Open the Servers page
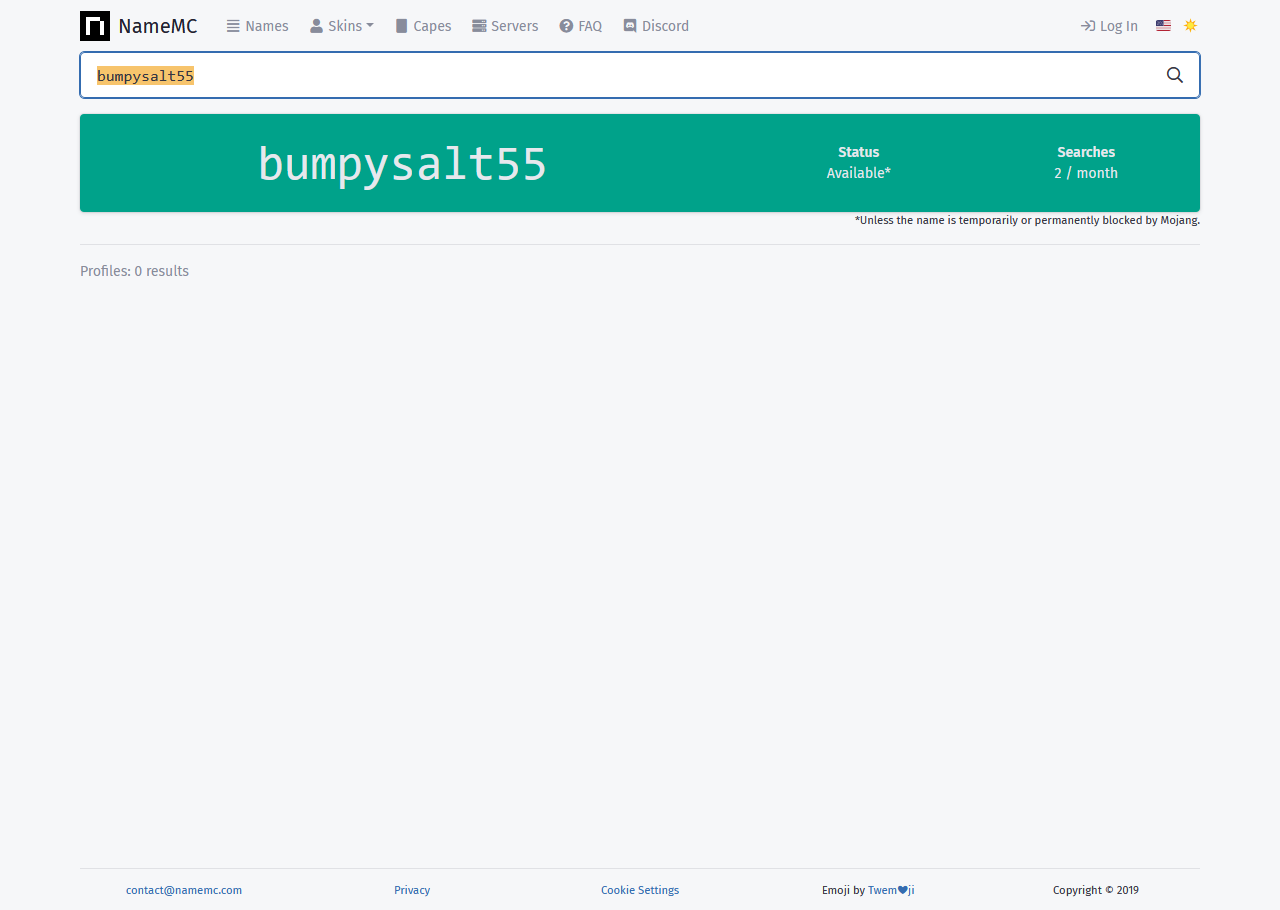This screenshot has height=910, width=1280. tap(505, 26)
